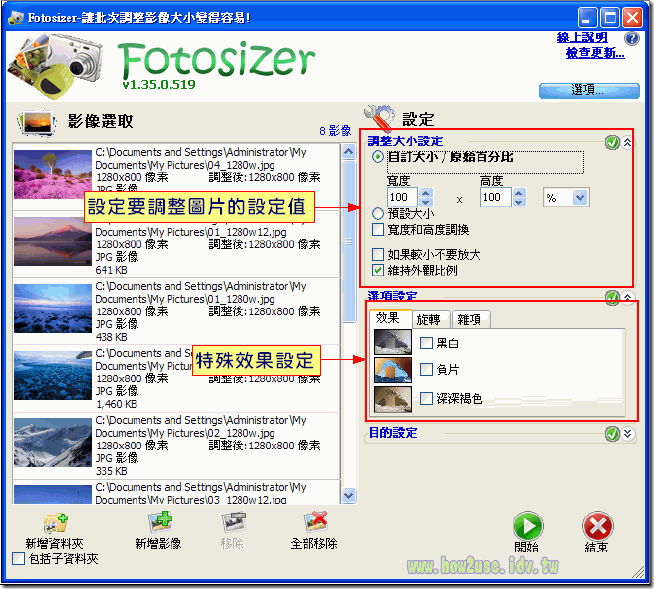Expand the destination settings section (目的設定)
Screen dimensions: 654x589
[628, 434]
